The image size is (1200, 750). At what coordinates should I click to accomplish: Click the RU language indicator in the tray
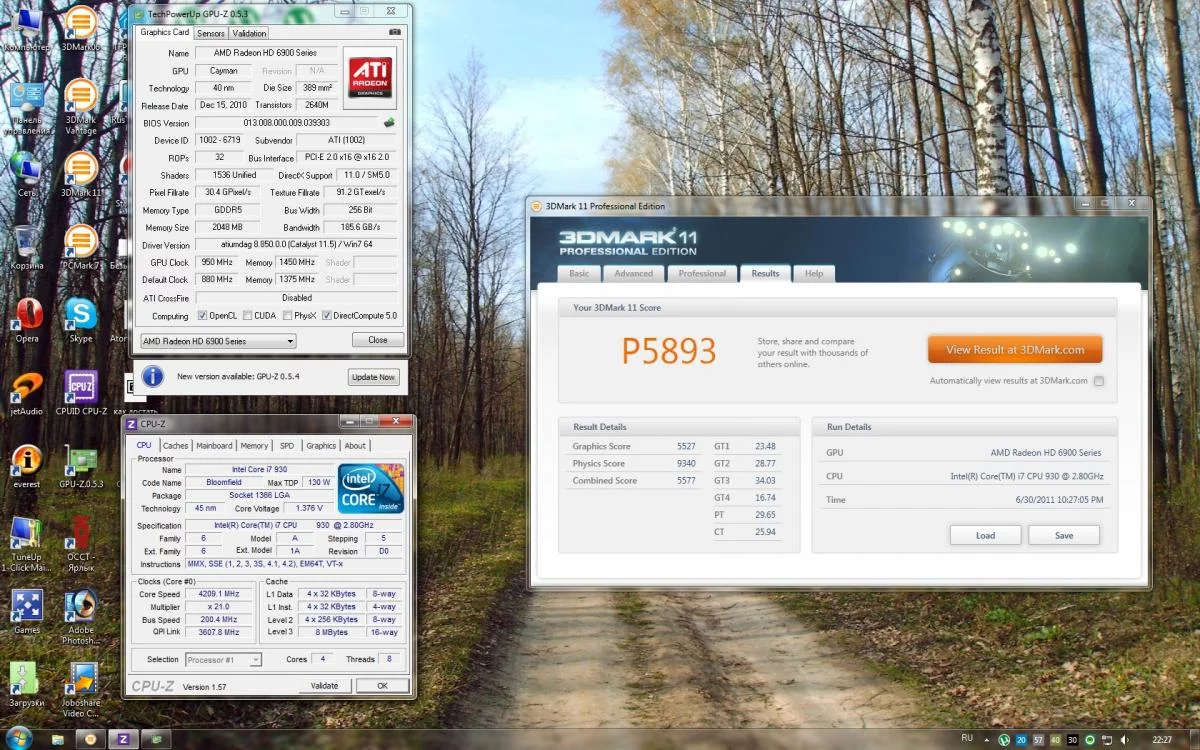point(967,738)
